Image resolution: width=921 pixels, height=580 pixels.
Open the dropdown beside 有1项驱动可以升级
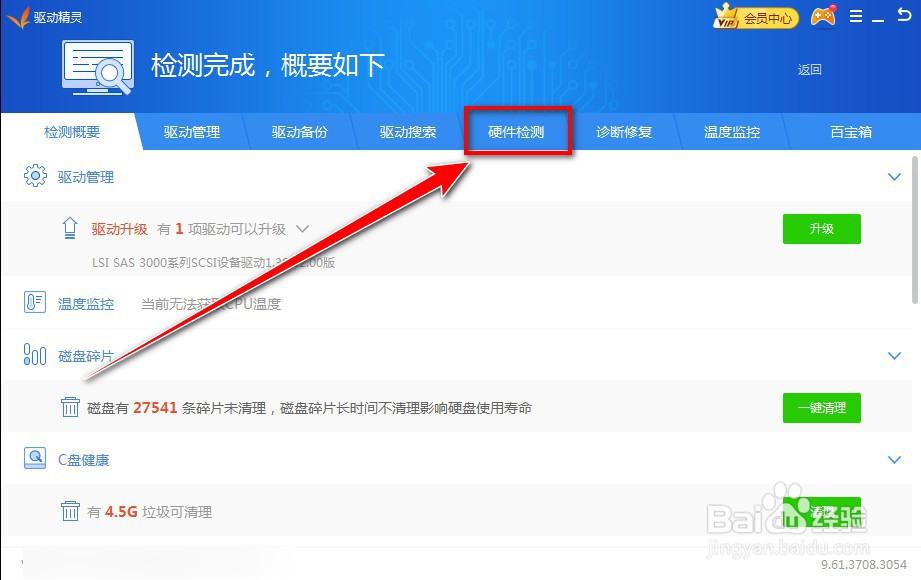tap(301, 228)
